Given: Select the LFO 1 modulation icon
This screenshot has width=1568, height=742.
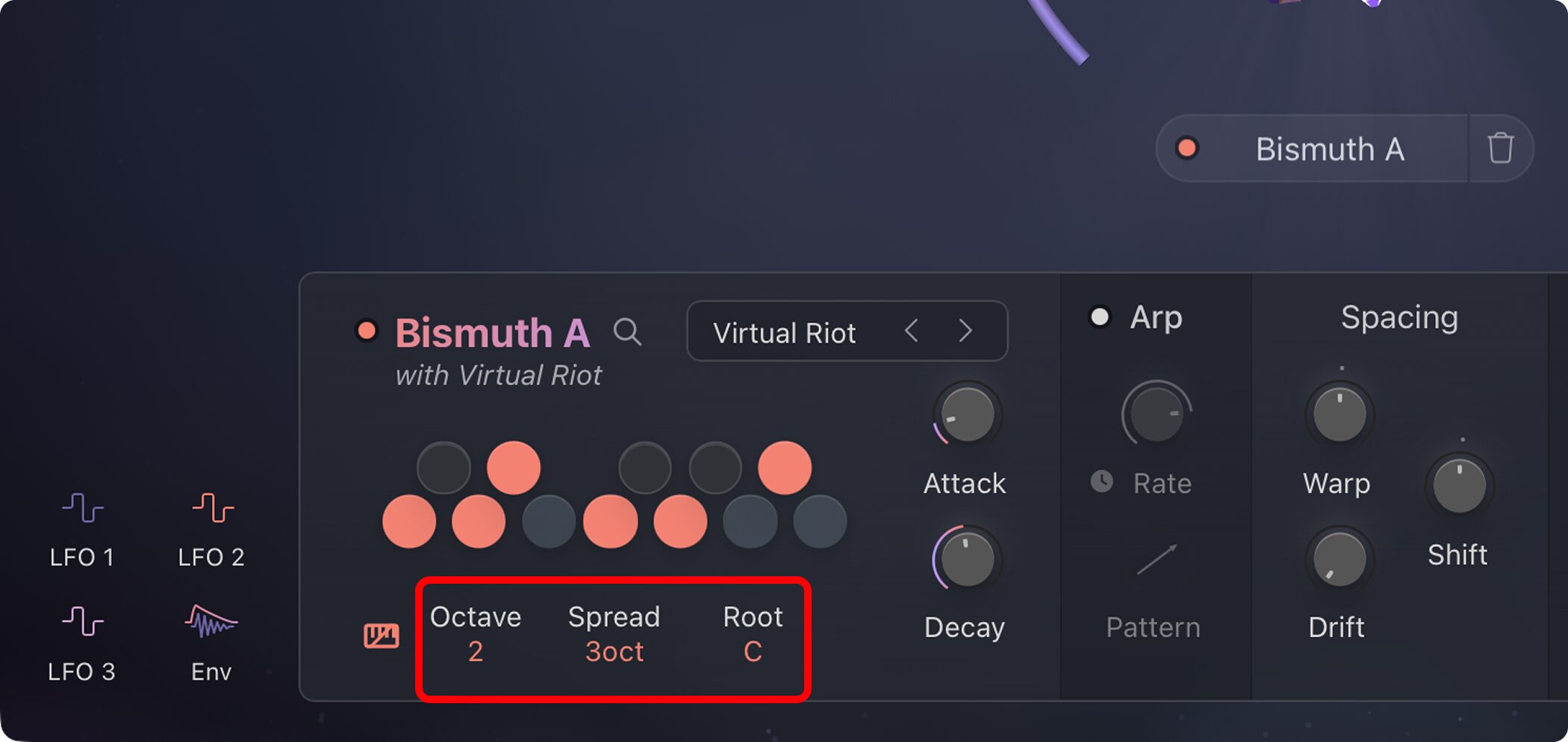Looking at the screenshot, I should (82, 508).
